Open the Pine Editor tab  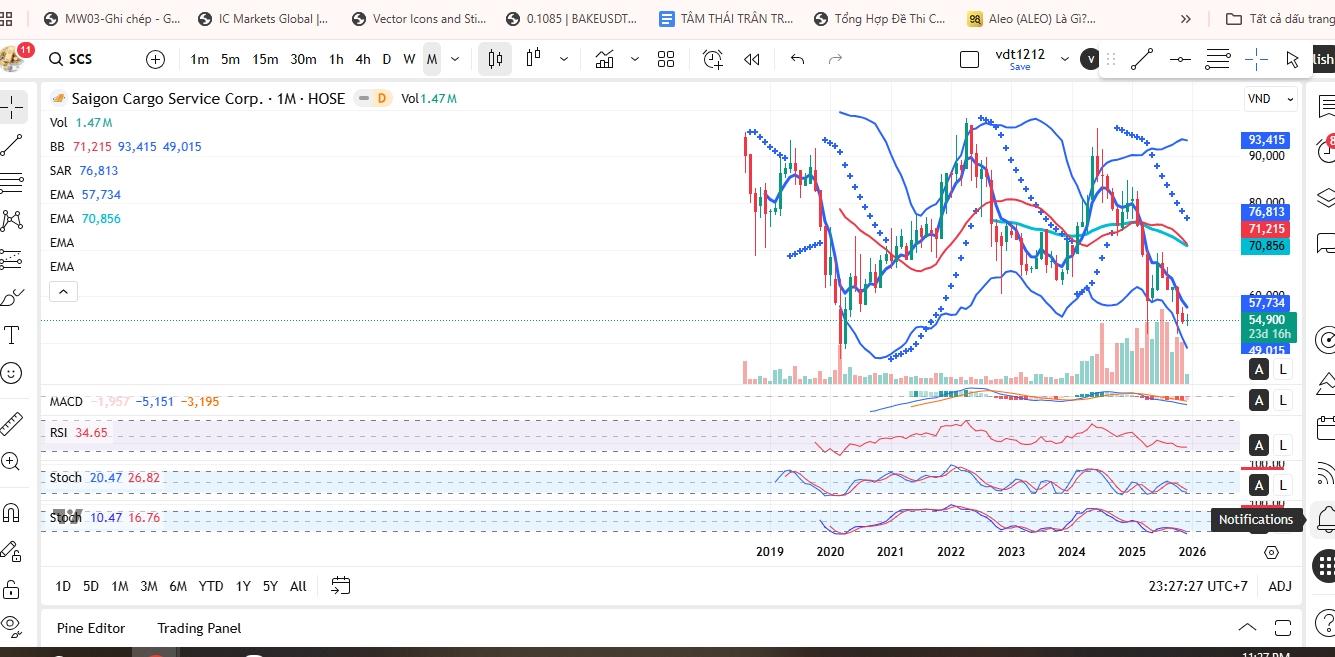click(91, 628)
